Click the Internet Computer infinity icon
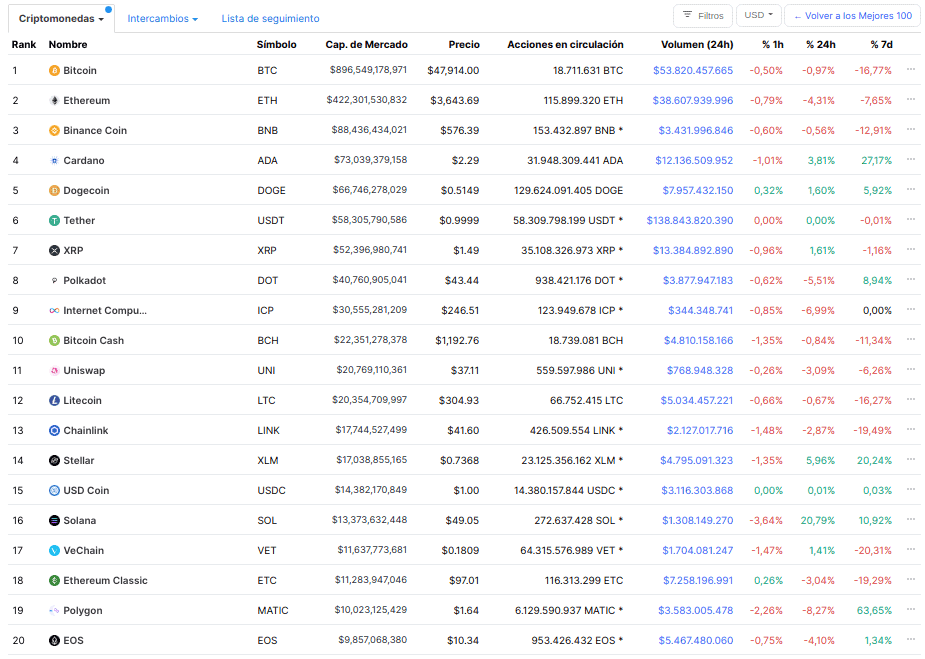The width and height of the screenshot is (925, 659). (x=54, y=311)
